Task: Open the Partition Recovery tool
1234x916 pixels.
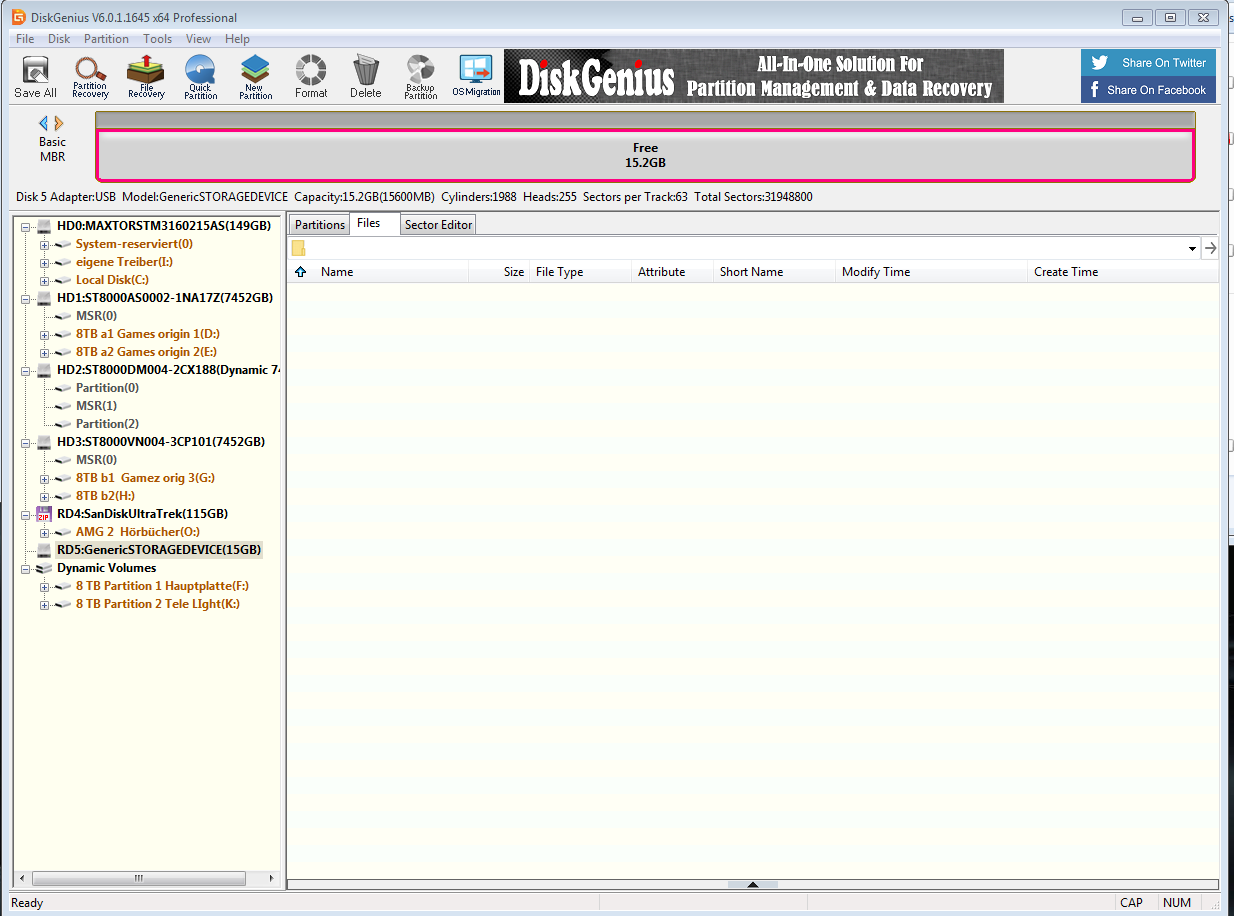Action: coord(90,77)
